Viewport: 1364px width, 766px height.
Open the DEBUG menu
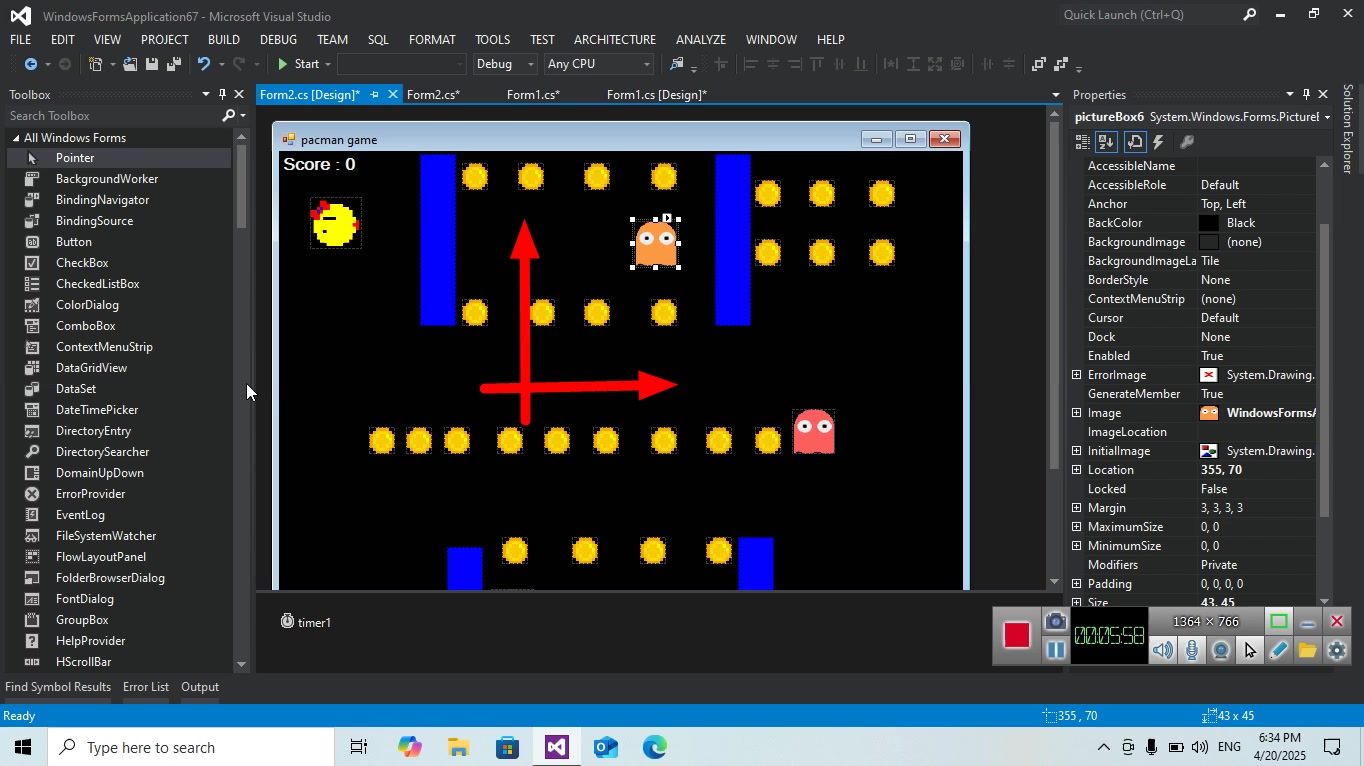click(278, 40)
